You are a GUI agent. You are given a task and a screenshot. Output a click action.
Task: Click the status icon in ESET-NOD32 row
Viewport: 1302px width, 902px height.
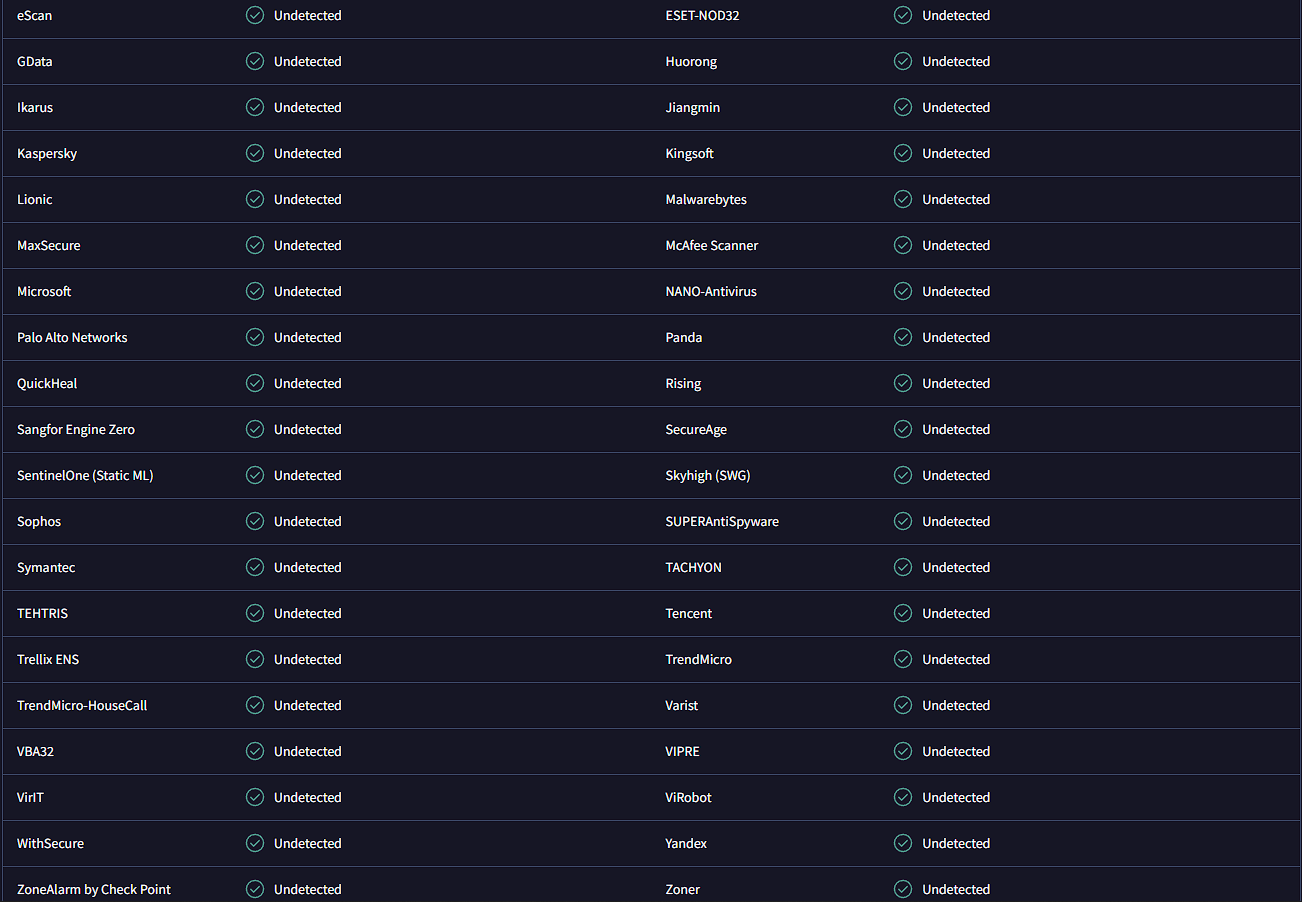pyautogui.click(x=903, y=15)
